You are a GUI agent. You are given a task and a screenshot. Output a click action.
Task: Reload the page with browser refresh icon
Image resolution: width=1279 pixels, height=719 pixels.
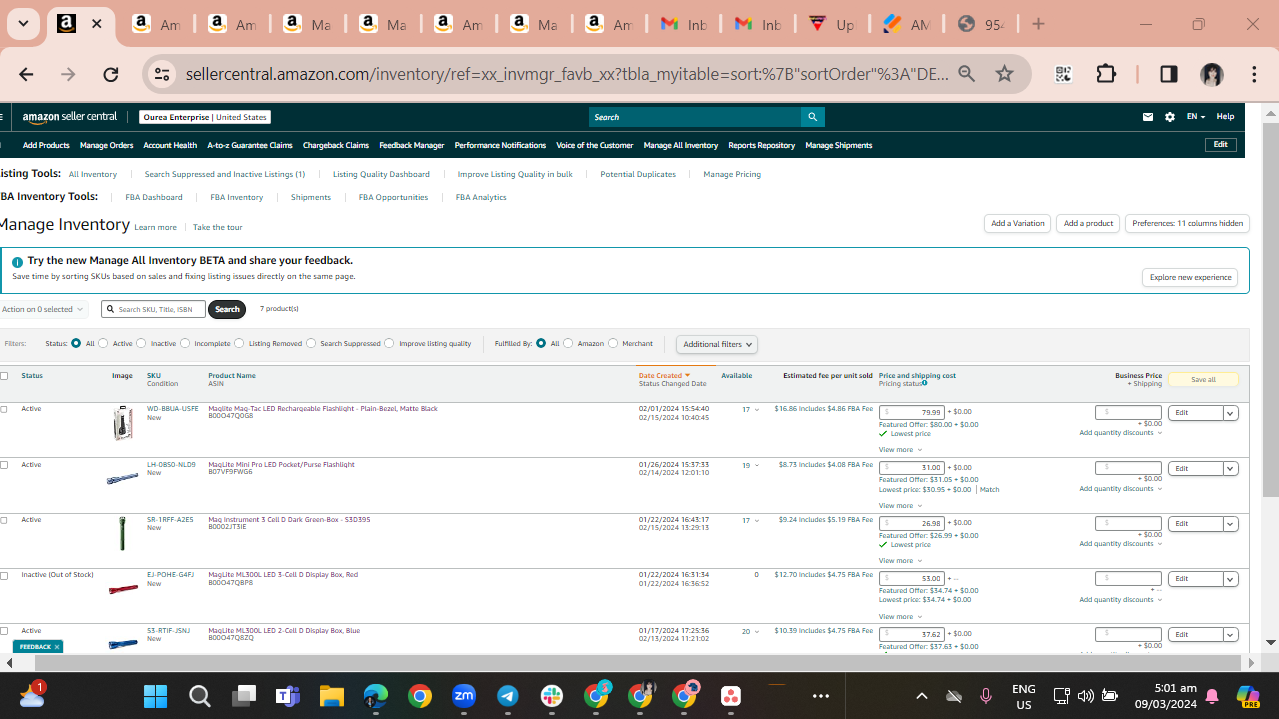[111, 74]
